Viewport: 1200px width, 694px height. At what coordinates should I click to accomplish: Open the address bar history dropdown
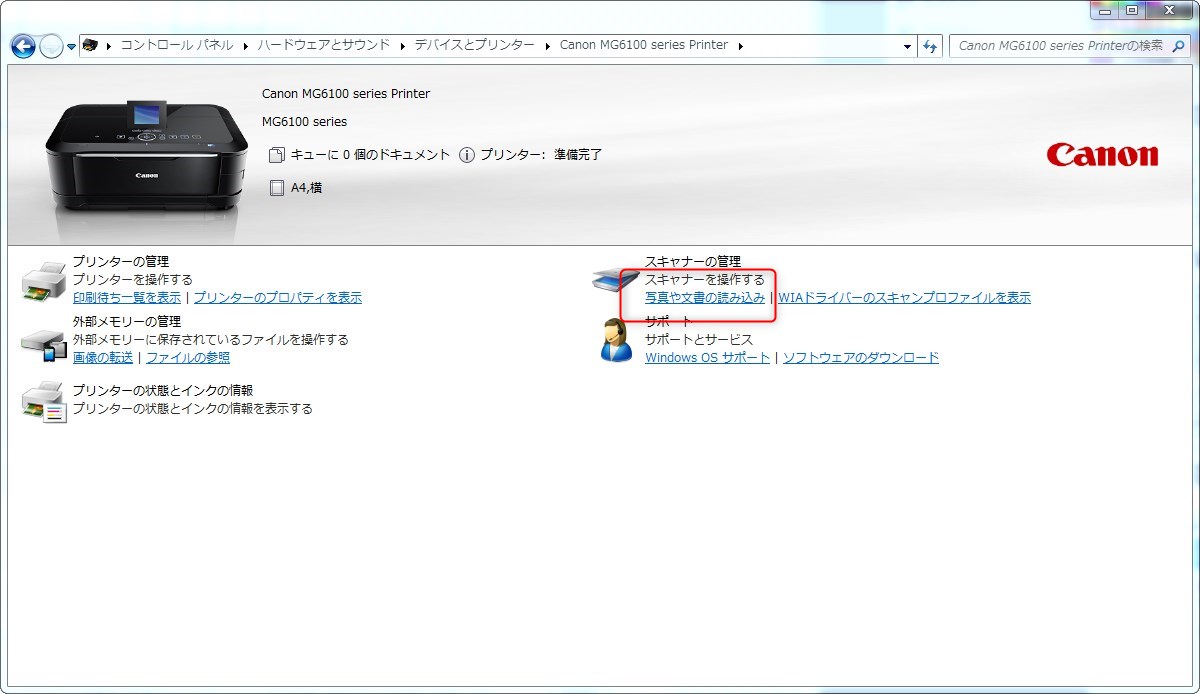907,46
